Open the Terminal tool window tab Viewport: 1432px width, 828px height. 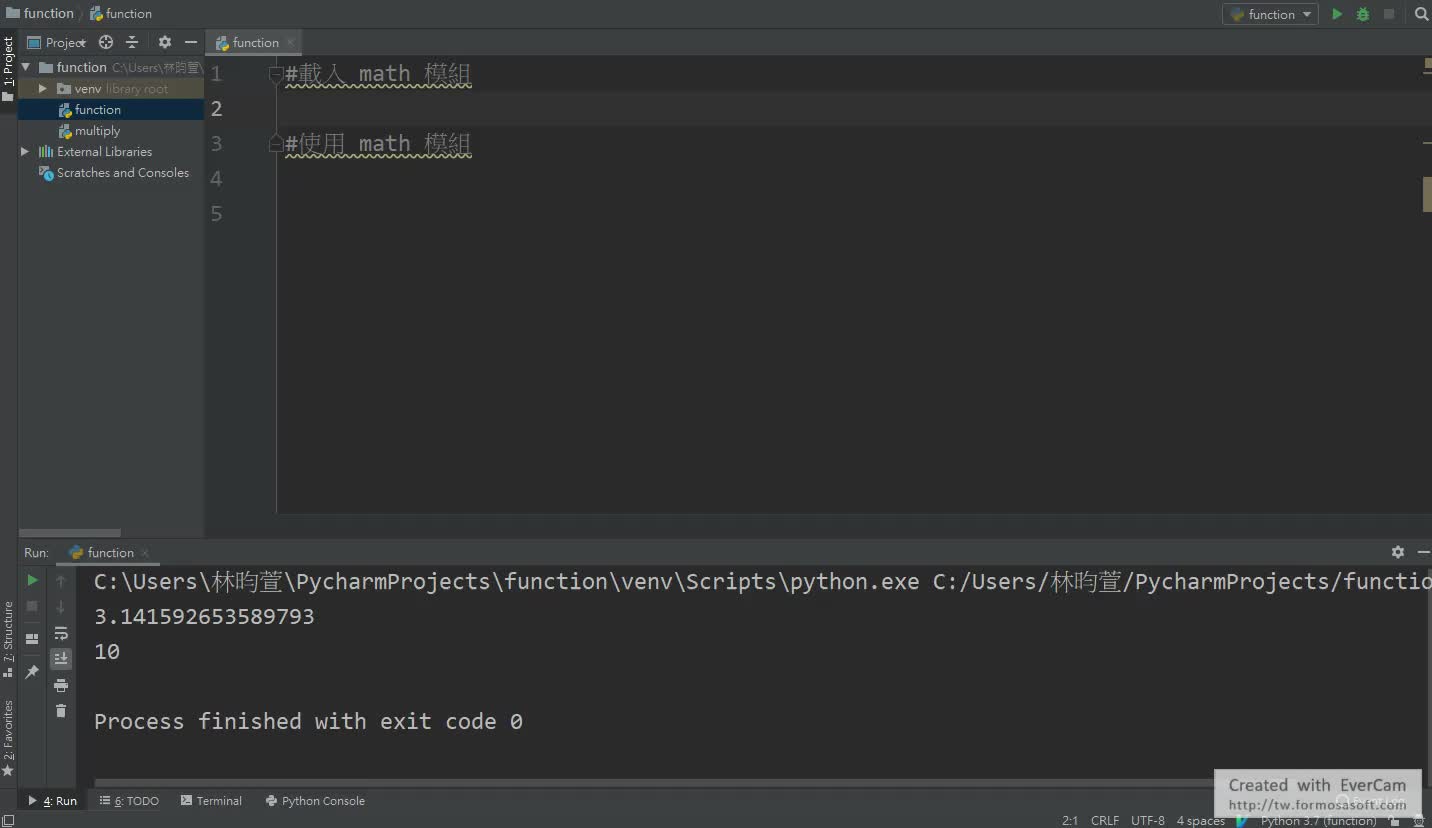point(211,801)
